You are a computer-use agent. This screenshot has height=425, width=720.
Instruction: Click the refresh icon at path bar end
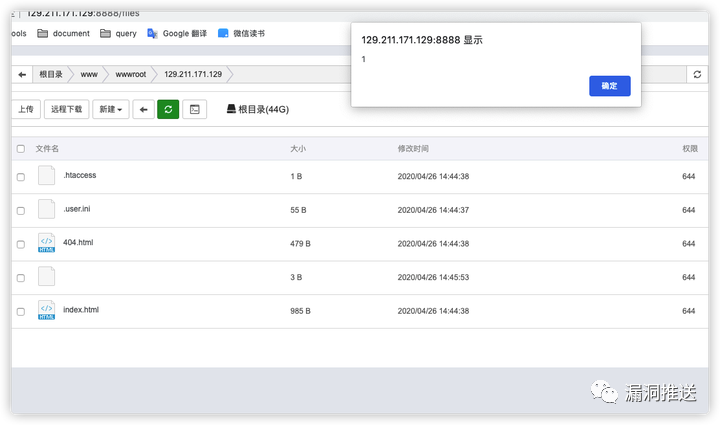[x=697, y=74]
